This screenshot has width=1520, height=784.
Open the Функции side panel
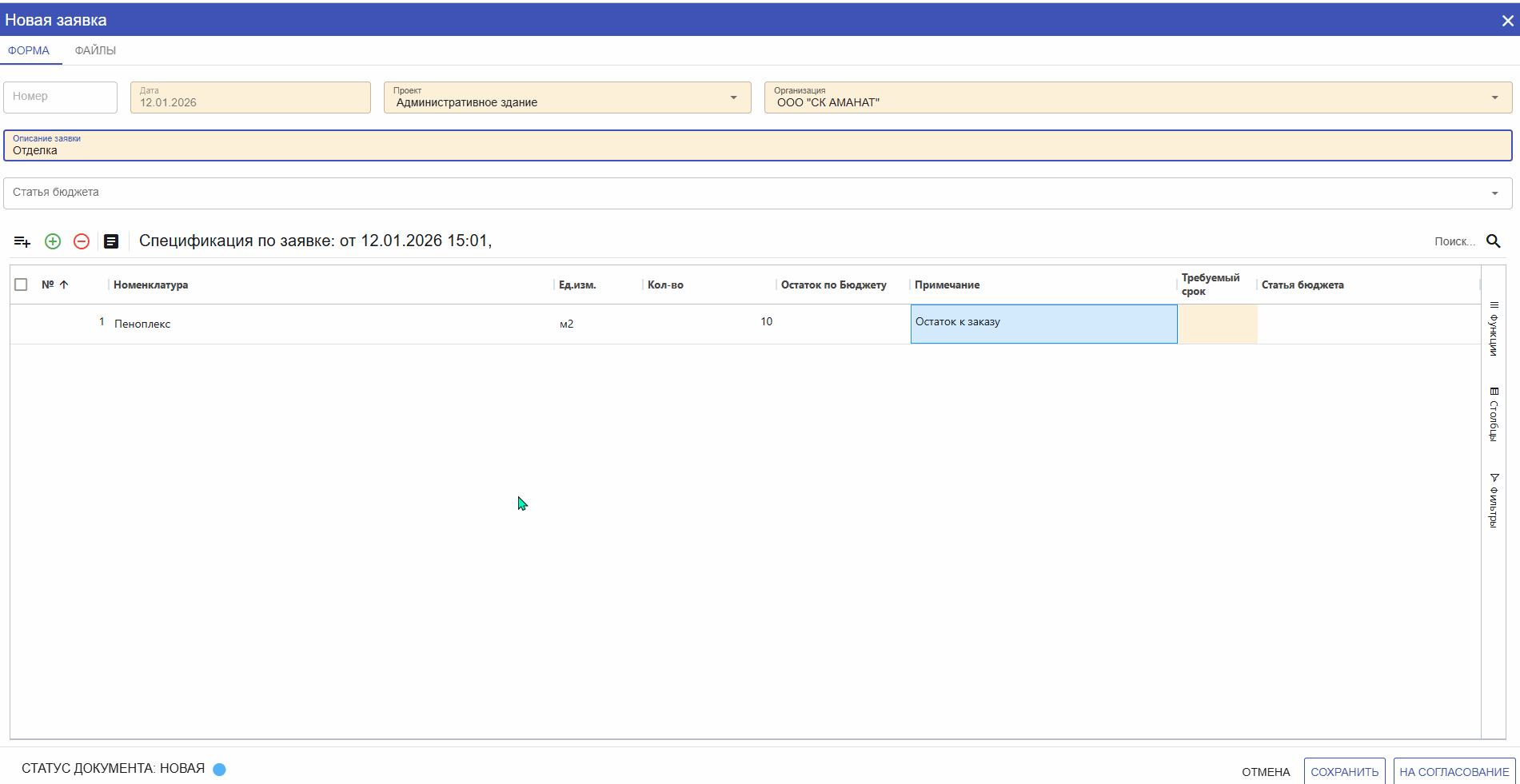(1494, 329)
